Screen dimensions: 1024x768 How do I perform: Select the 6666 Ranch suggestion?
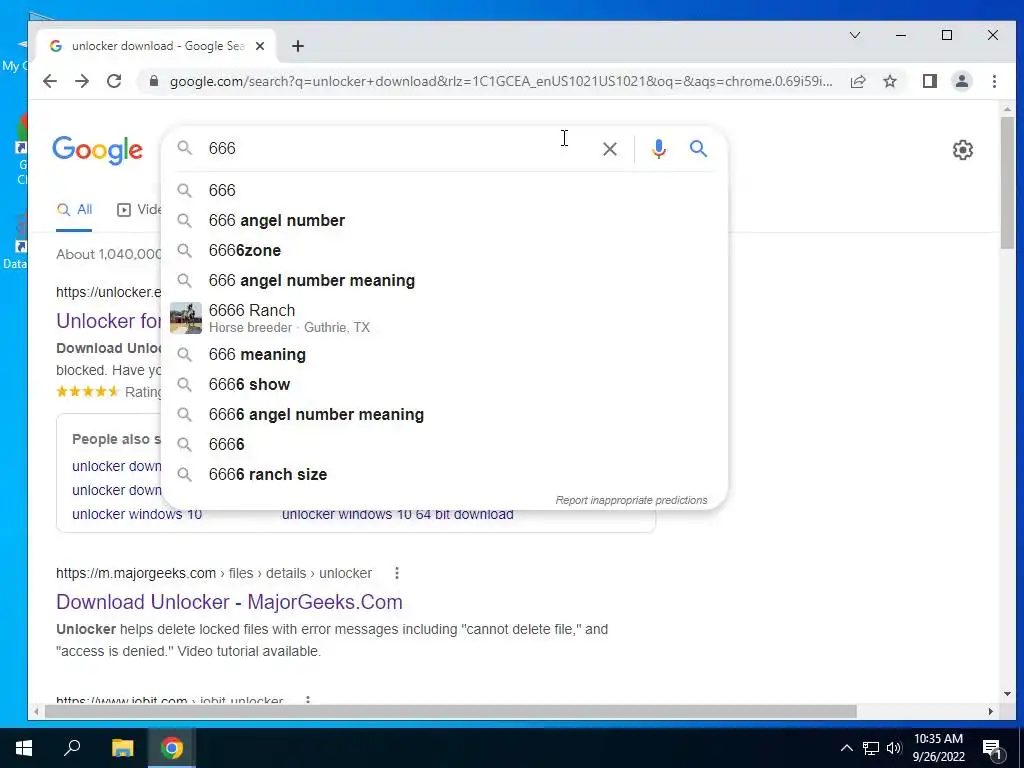click(x=444, y=318)
